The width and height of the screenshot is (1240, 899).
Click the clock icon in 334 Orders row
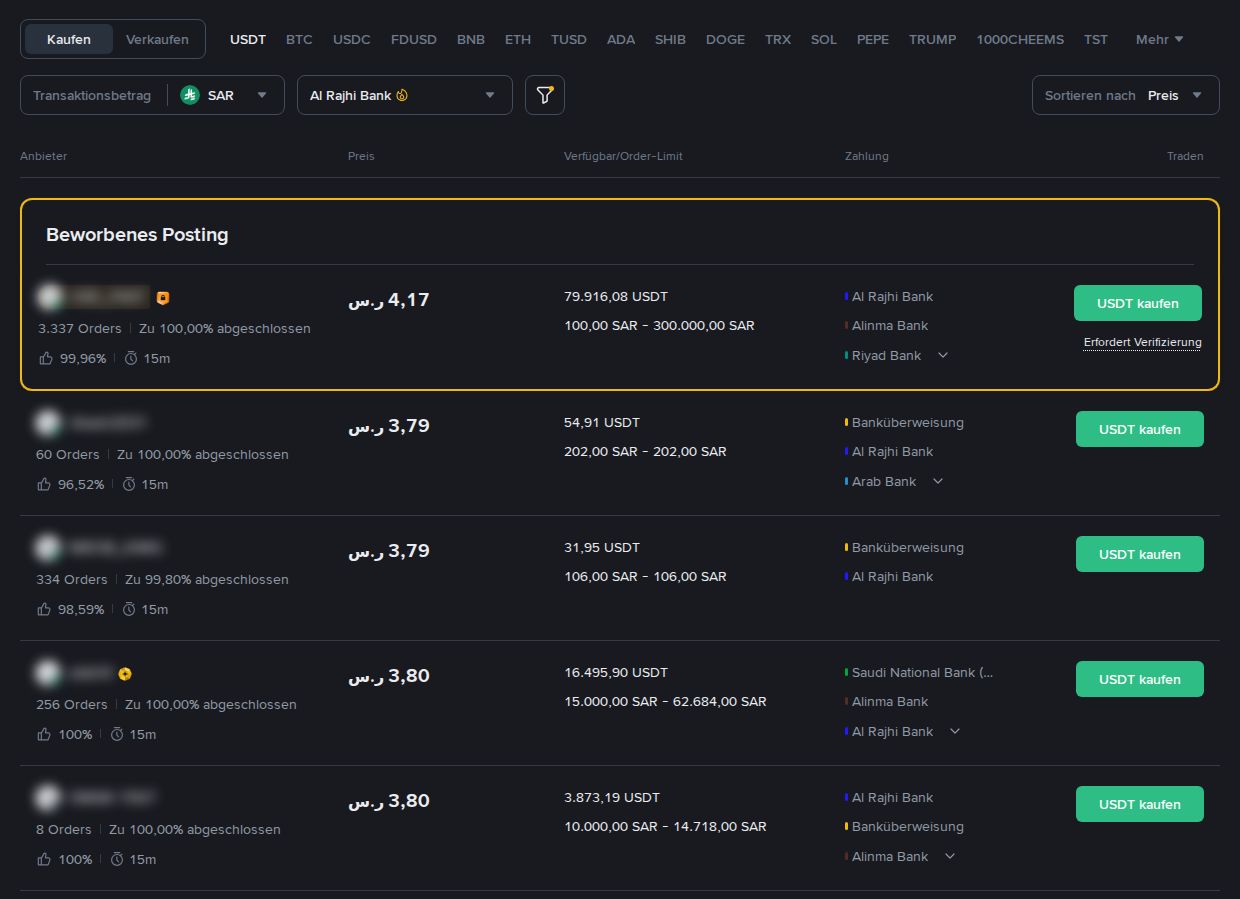[129, 609]
